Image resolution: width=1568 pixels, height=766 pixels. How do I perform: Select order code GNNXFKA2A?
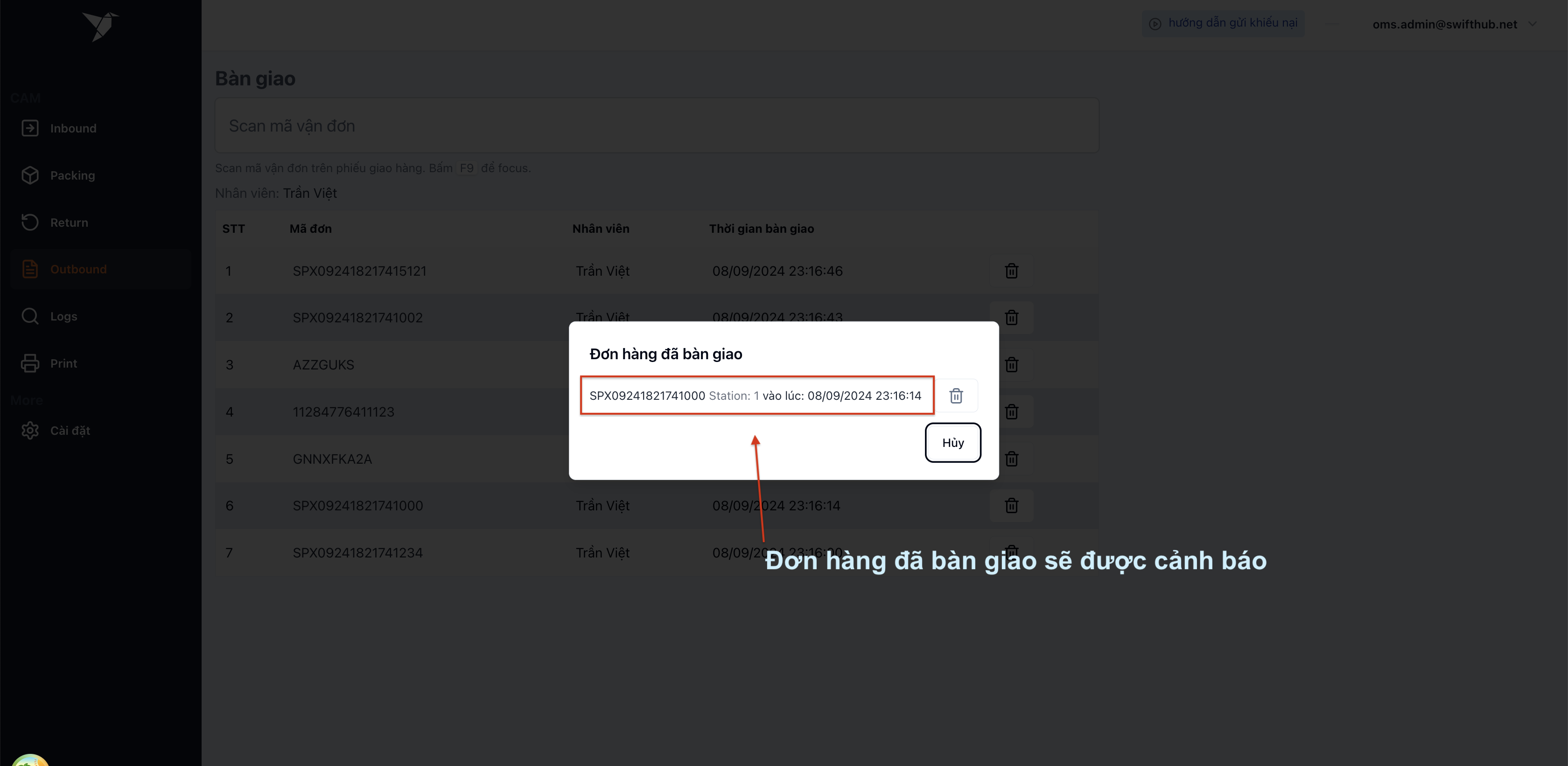332,459
